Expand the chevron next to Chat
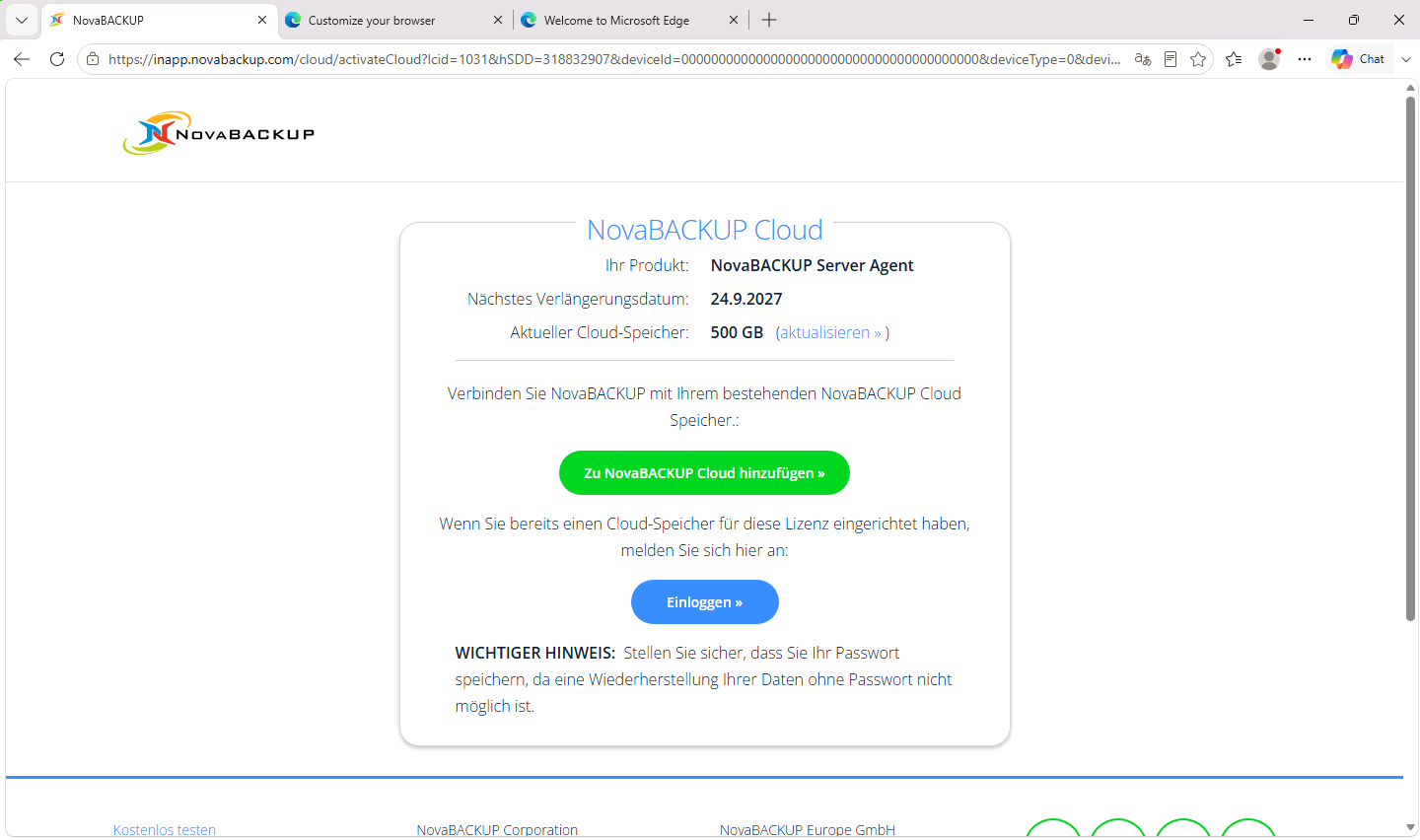 (x=1406, y=59)
